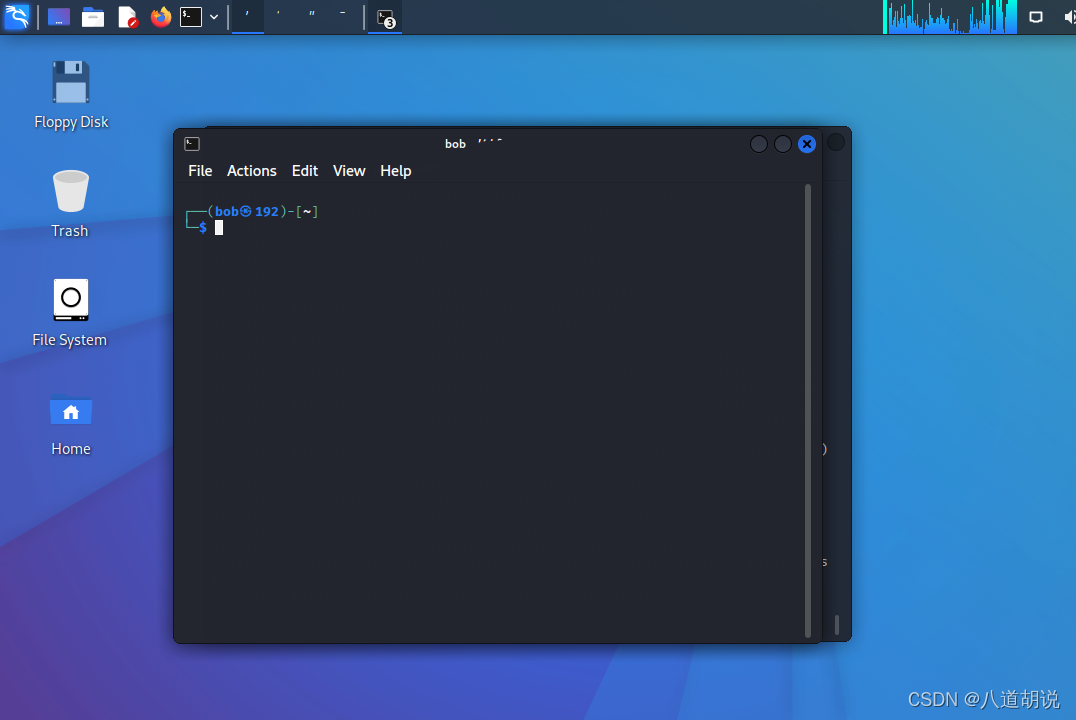This screenshot has height=720, width=1076.
Task: Open the file manager from the panel
Action: click(93, 16)
